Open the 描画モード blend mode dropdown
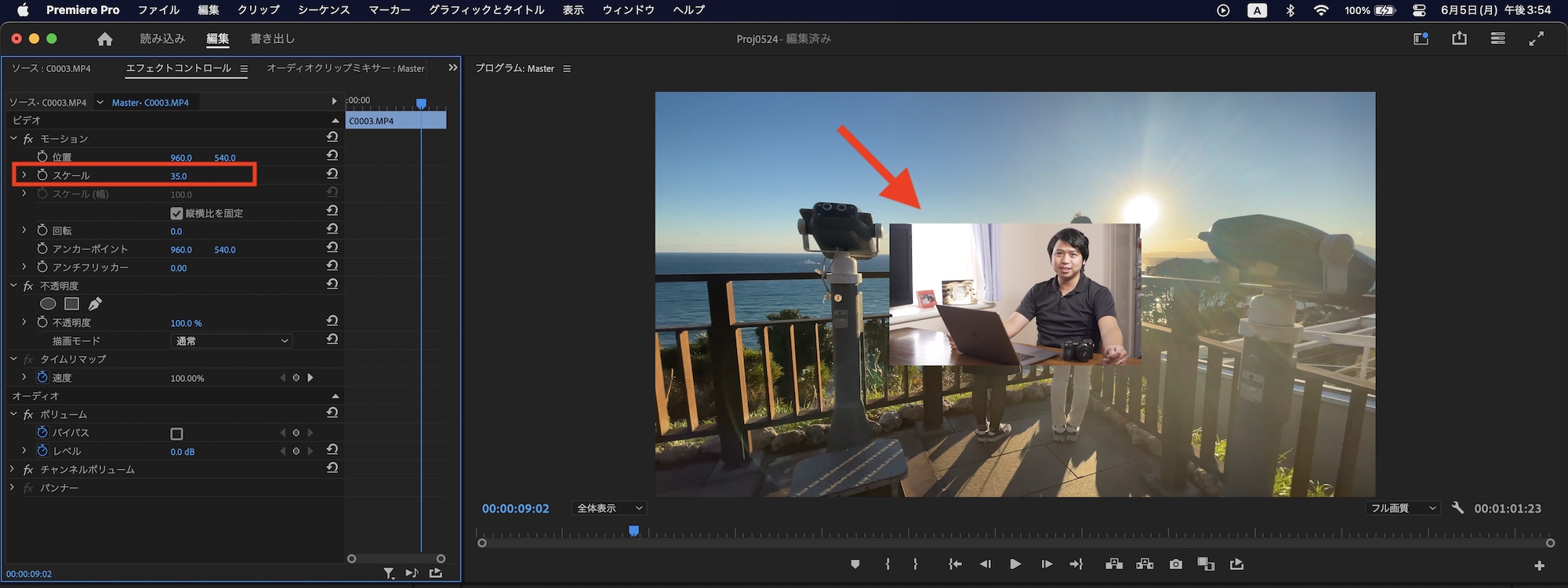Image resolution: width=1568 pixels, height=588 pixels. 230,341
